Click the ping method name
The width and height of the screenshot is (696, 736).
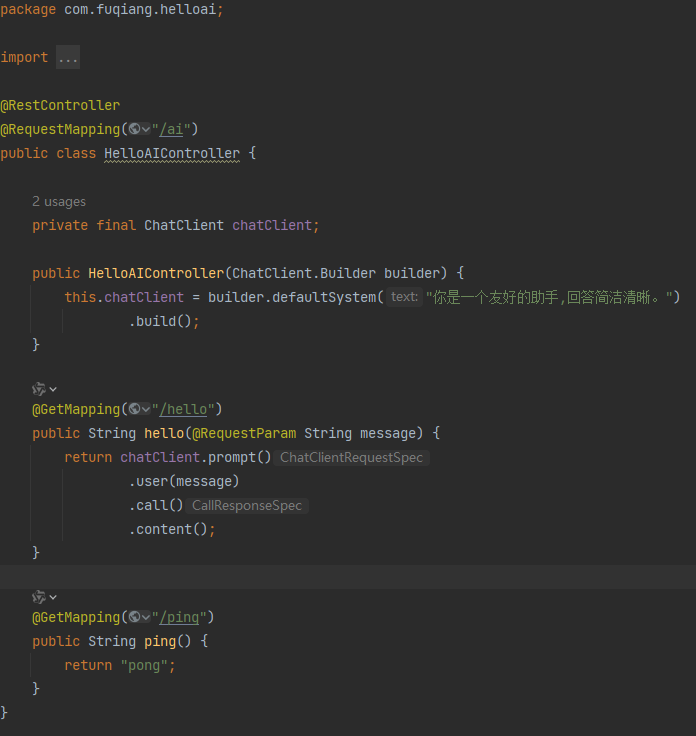(160, 641)
